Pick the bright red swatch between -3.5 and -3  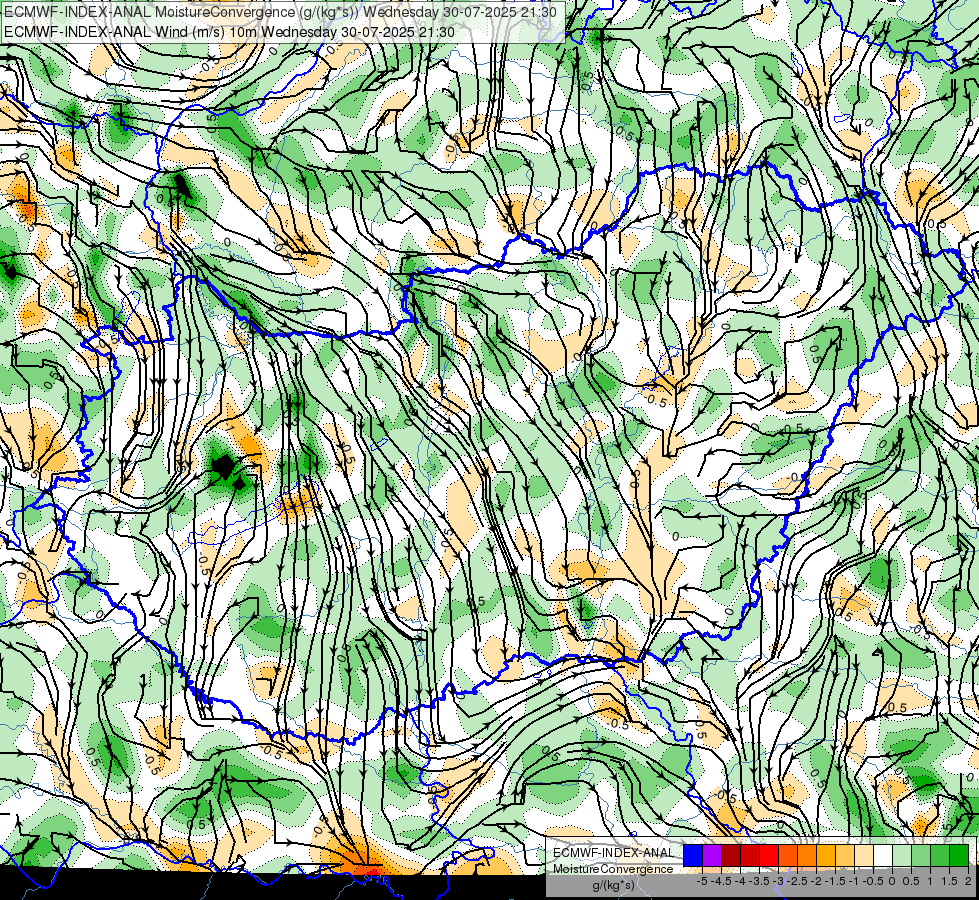[769, 855]
